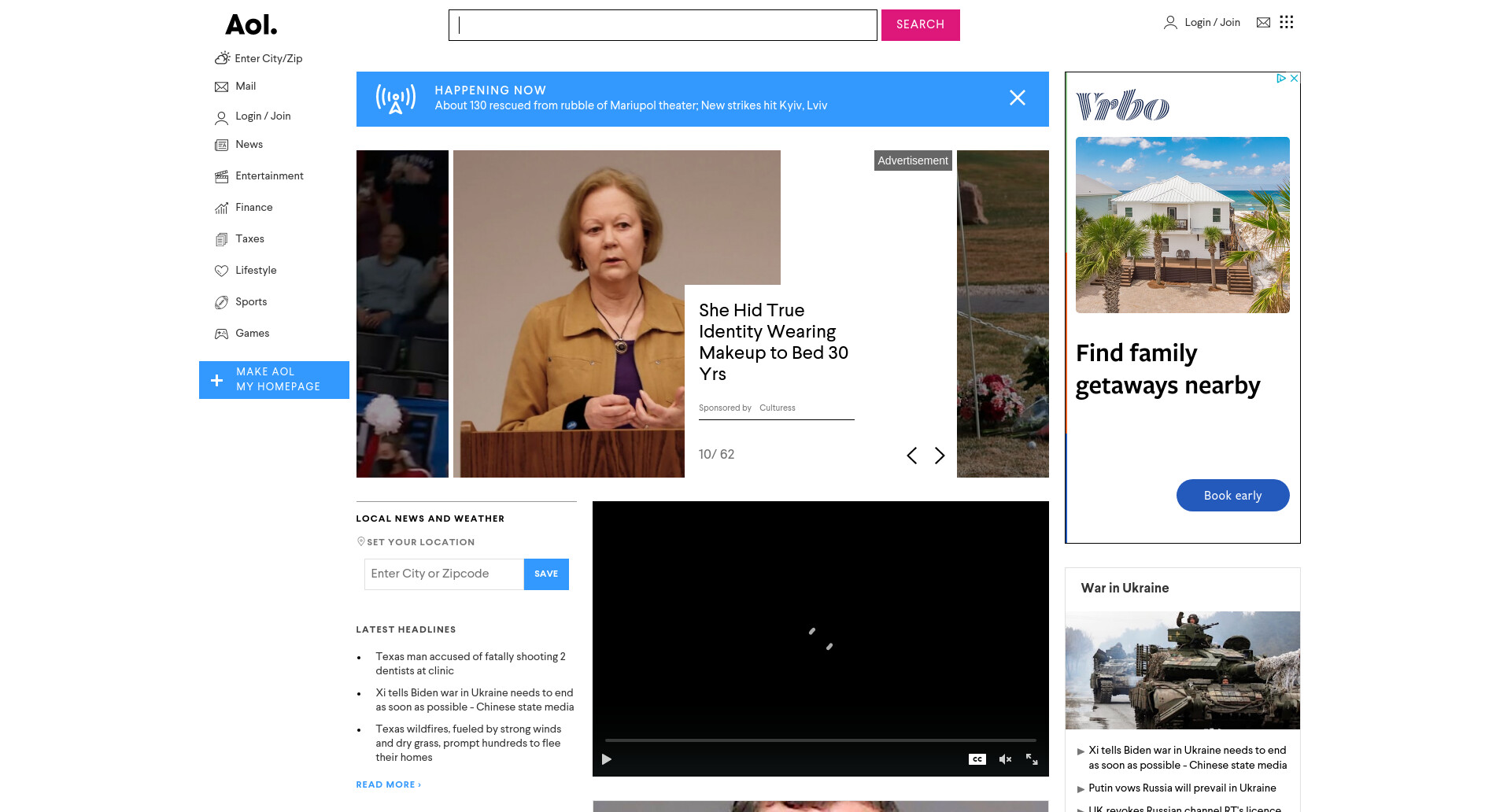Unmute the video player
This screenshot has height=812, width=1511.
point(1005,759)
